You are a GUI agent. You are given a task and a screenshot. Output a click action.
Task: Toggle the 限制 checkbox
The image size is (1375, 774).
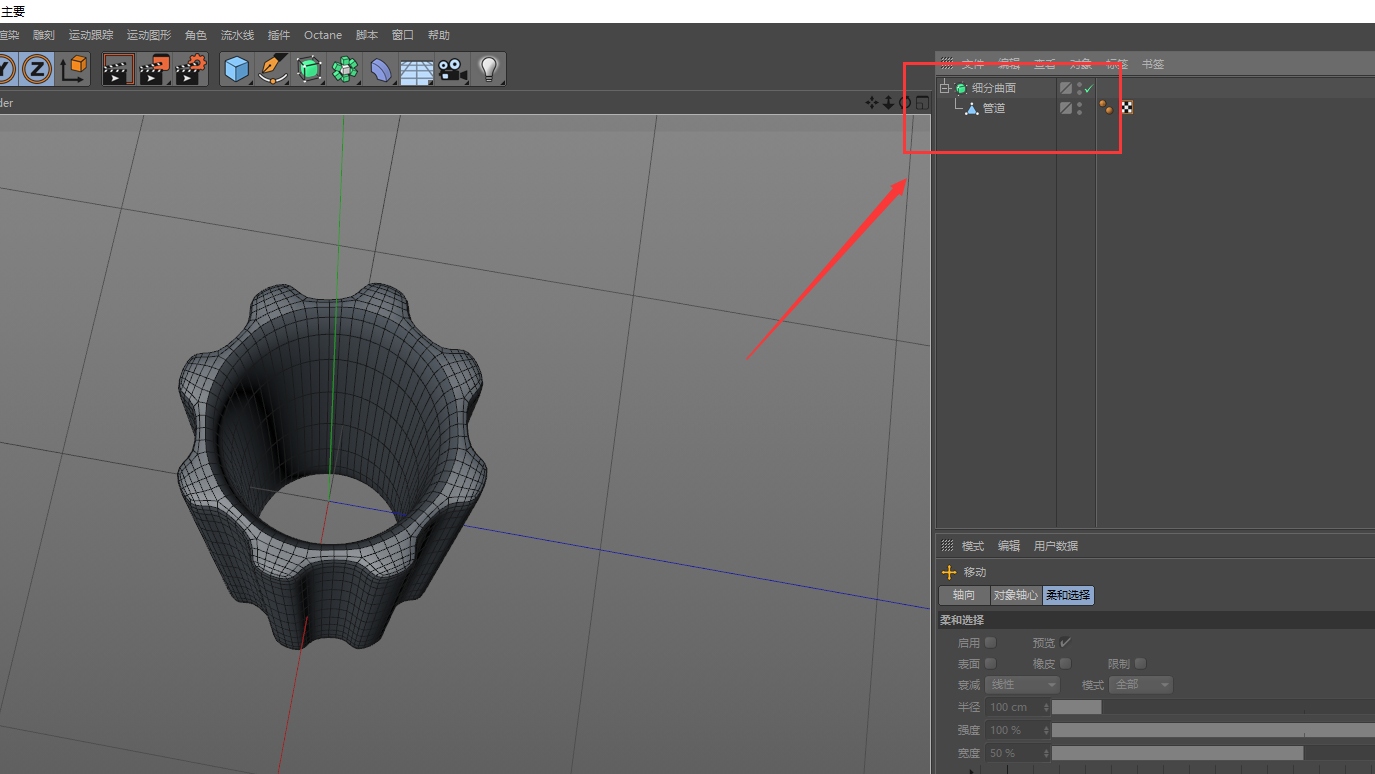tap(1140, 663)
